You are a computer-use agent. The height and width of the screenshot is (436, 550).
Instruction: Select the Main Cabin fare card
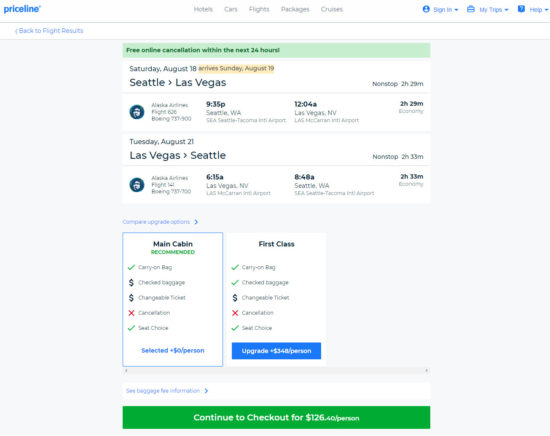[x=173, y=299]
